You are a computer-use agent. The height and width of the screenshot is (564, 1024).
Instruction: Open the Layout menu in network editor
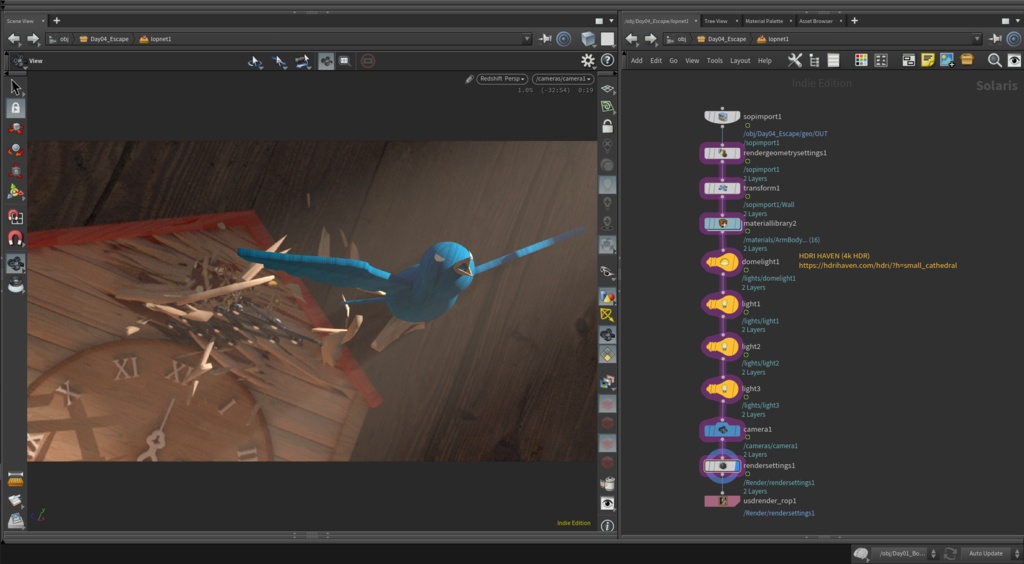[740, 61]
